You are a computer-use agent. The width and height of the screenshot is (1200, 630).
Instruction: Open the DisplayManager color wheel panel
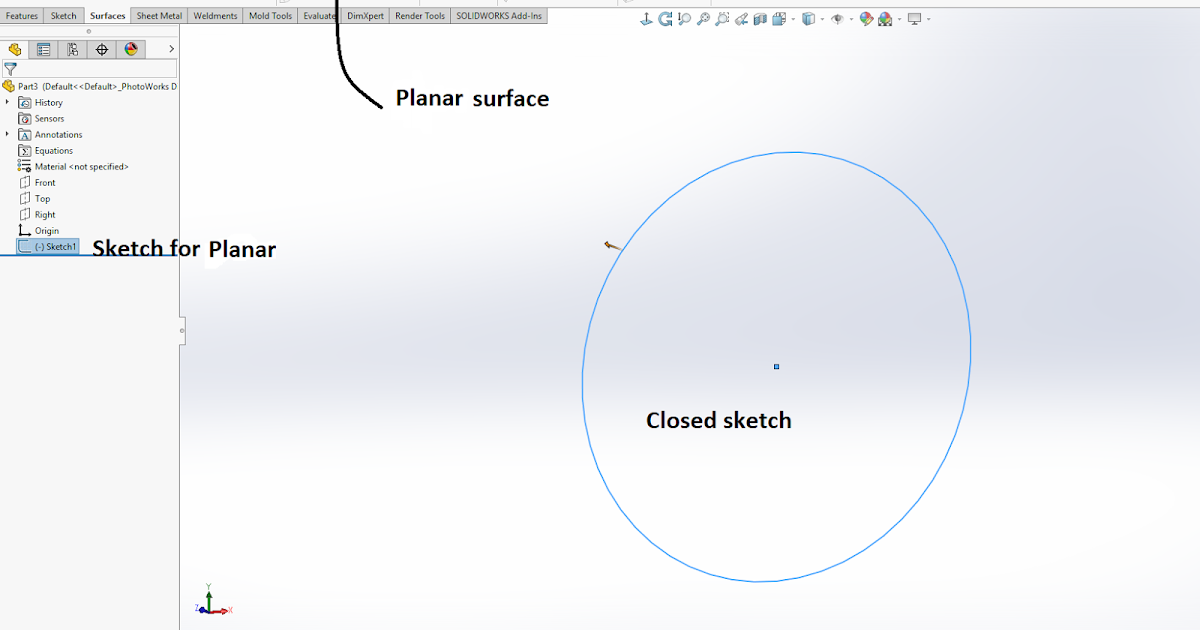click(x=131, y=48)
